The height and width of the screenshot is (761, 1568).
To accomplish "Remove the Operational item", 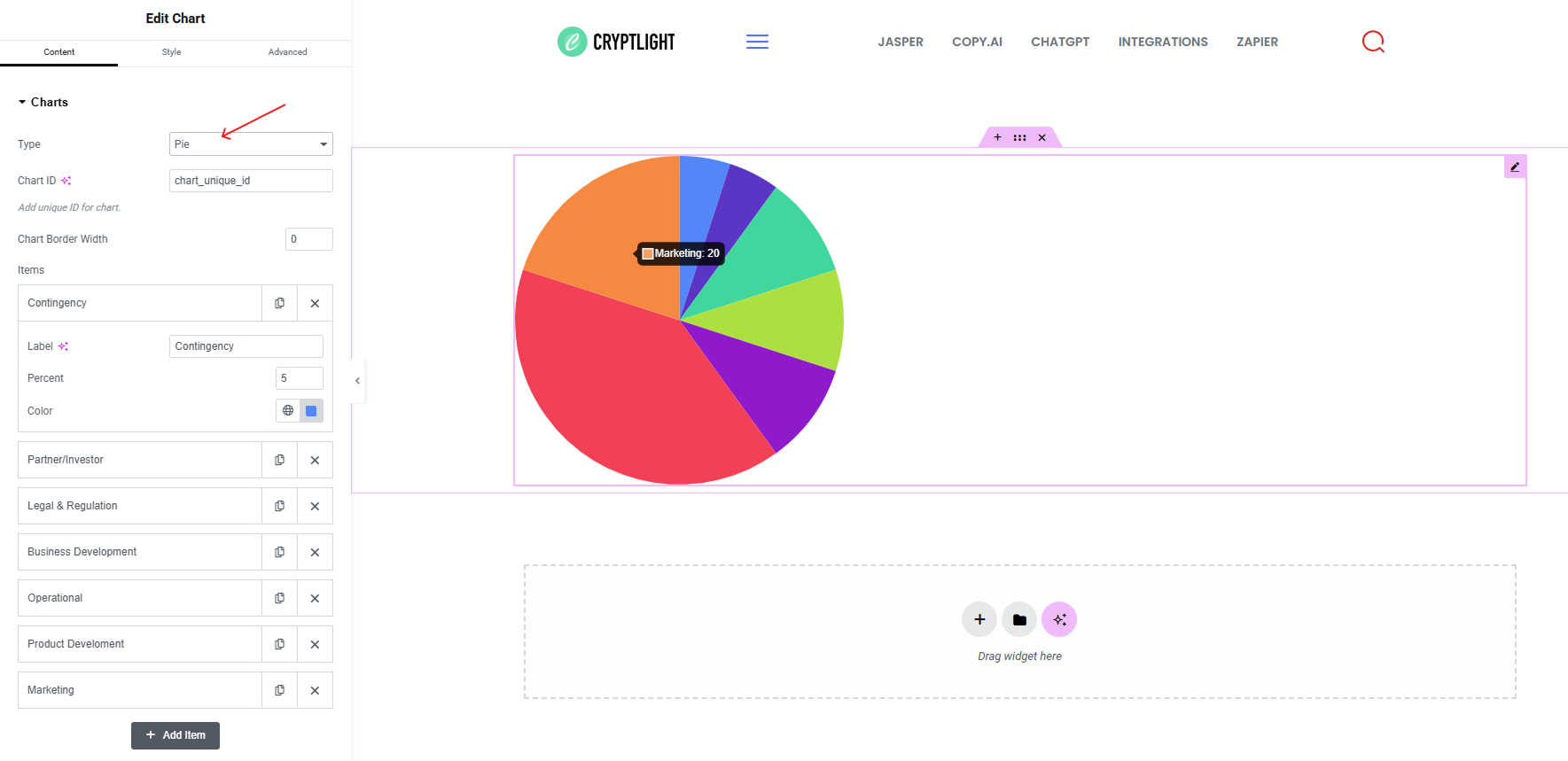I will coord(315,598).
